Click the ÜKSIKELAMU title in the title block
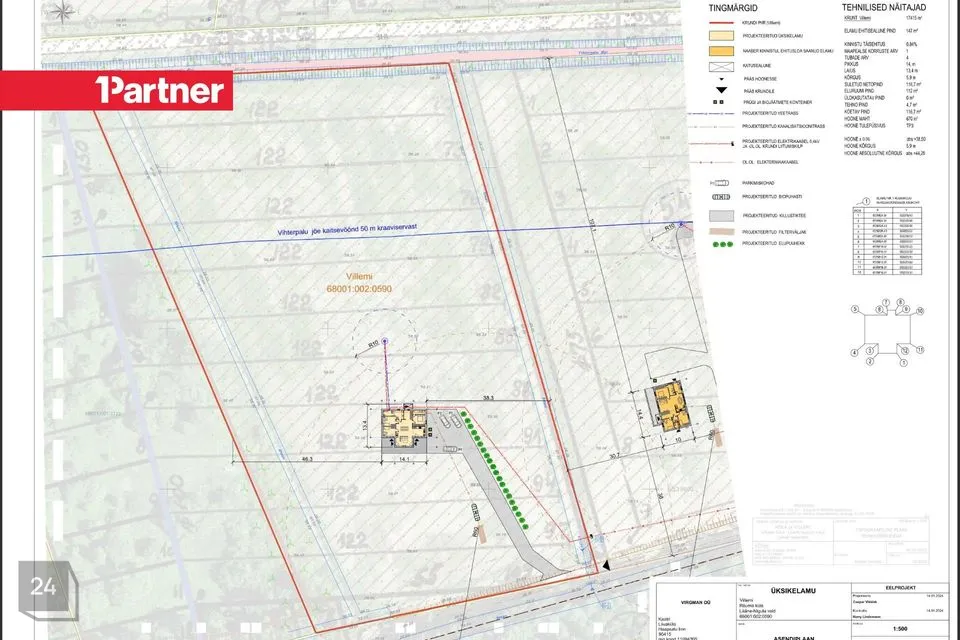Viewport: 960px width, 640px height. pyautogui.click(x=793, y=590)
